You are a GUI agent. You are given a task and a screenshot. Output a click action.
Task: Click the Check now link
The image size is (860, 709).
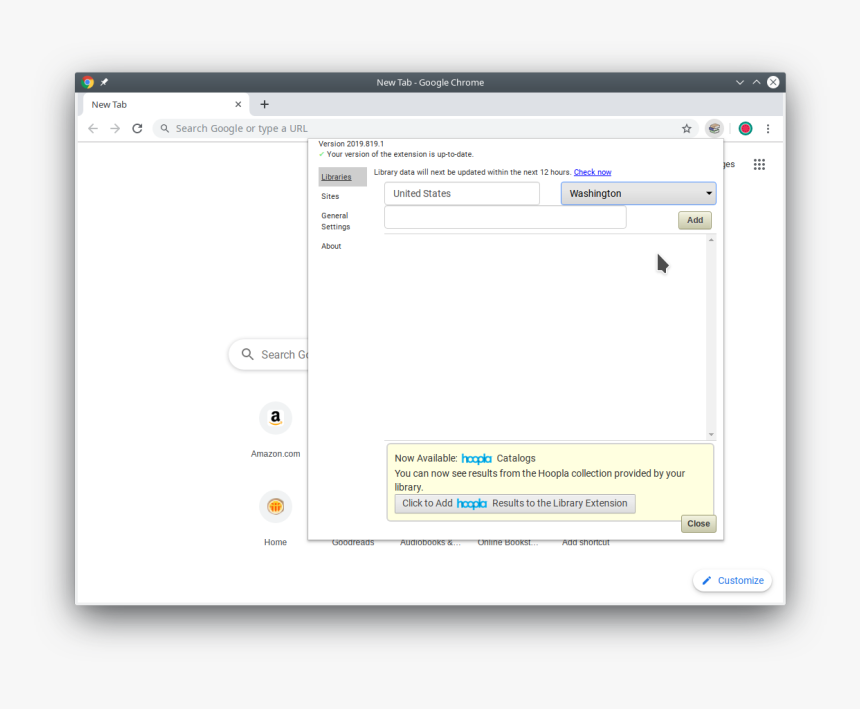tap(592, 172)
